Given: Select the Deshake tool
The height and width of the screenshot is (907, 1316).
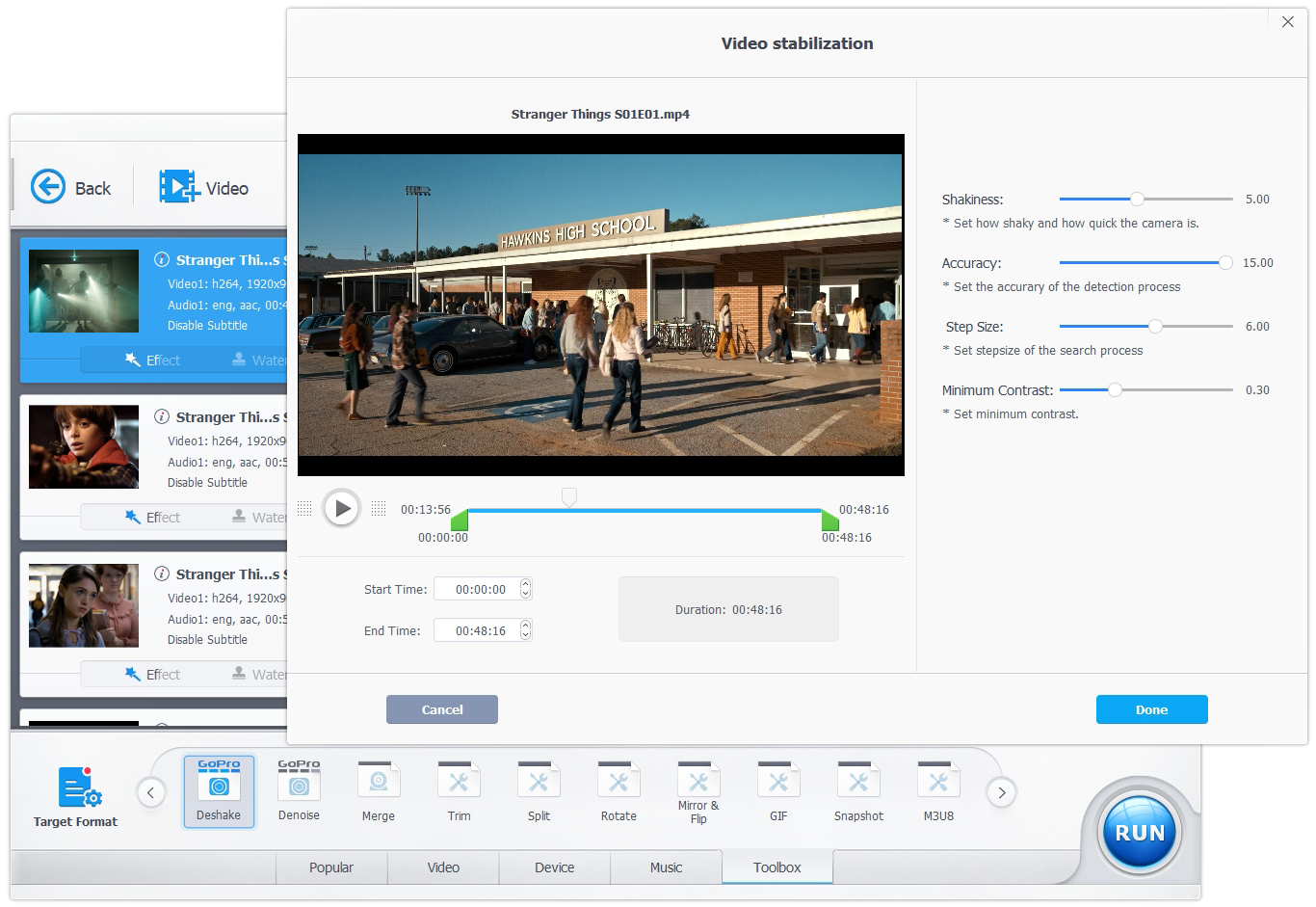Looking at the screenshot, I should click(219, 791).
